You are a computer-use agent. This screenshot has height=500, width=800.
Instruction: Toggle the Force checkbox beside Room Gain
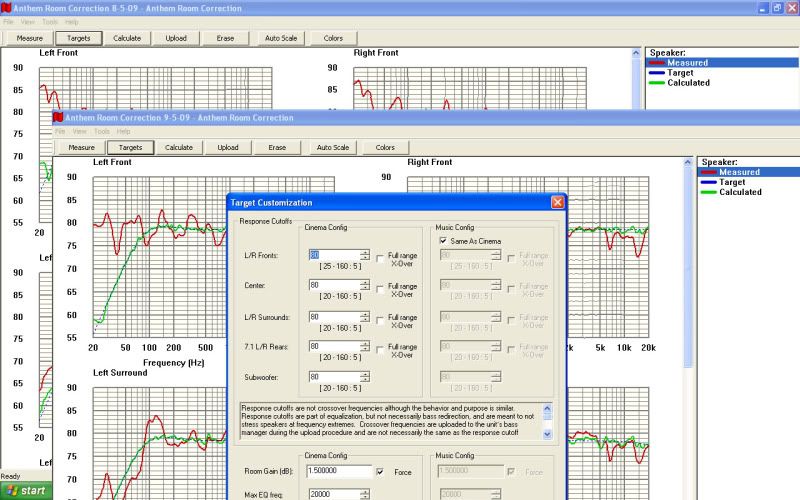(380, 471)
